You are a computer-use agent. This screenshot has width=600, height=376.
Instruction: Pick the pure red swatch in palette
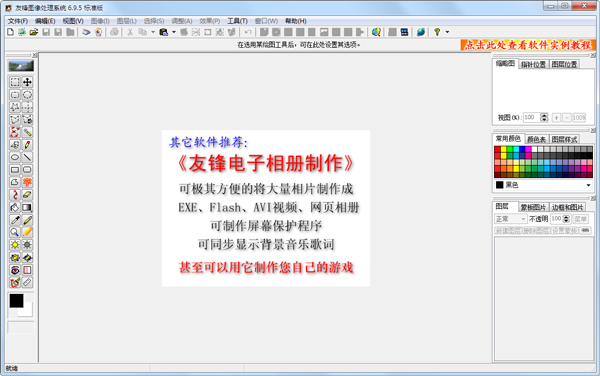[x=497, y=149]
